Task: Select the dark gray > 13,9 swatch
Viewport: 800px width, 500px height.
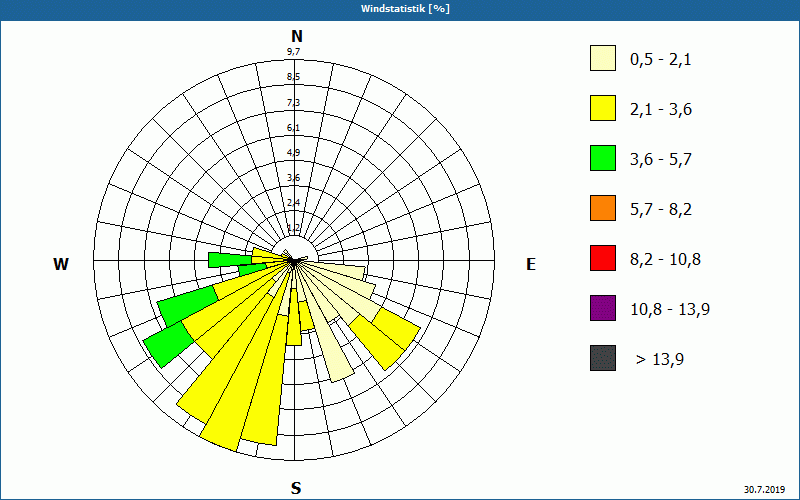Action: pyautogui.click(x=603, y=358)
